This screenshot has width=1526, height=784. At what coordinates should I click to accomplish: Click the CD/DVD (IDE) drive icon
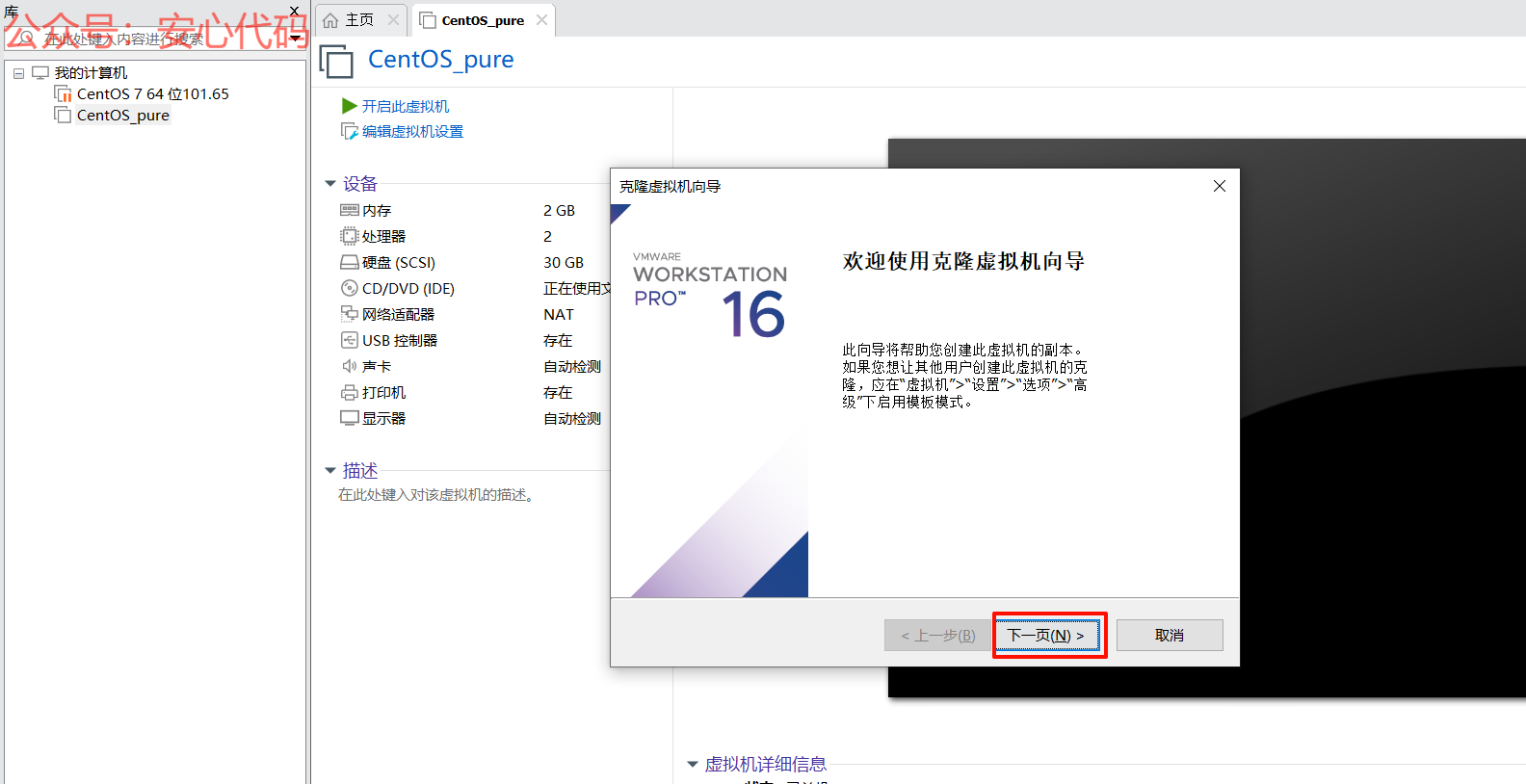pyautogui.click(x=350, y=288)
